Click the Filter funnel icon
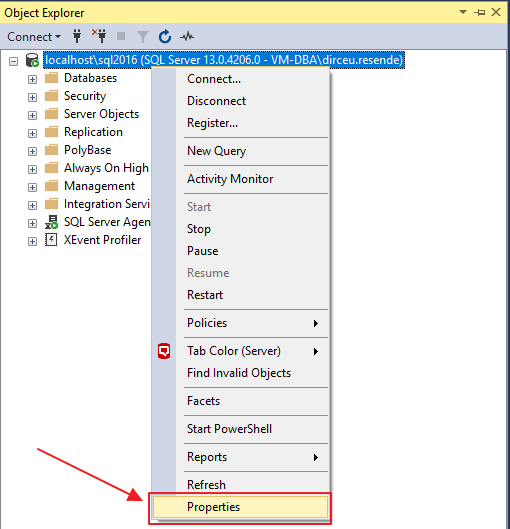The width and height of the screenshot is (510, 529). (143, 36)
